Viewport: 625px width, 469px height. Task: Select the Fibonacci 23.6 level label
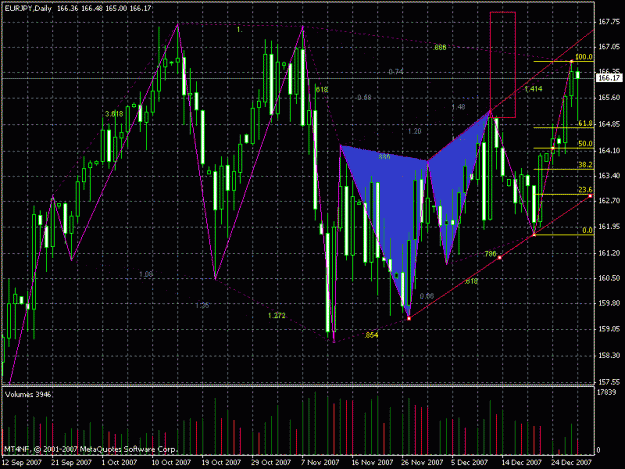coord(585,190)
